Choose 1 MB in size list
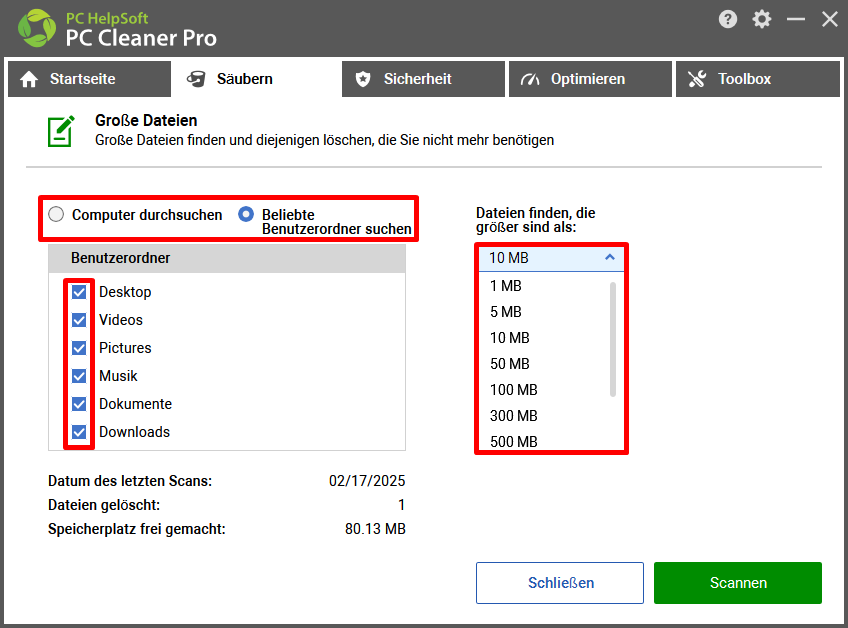 point(545,286)
